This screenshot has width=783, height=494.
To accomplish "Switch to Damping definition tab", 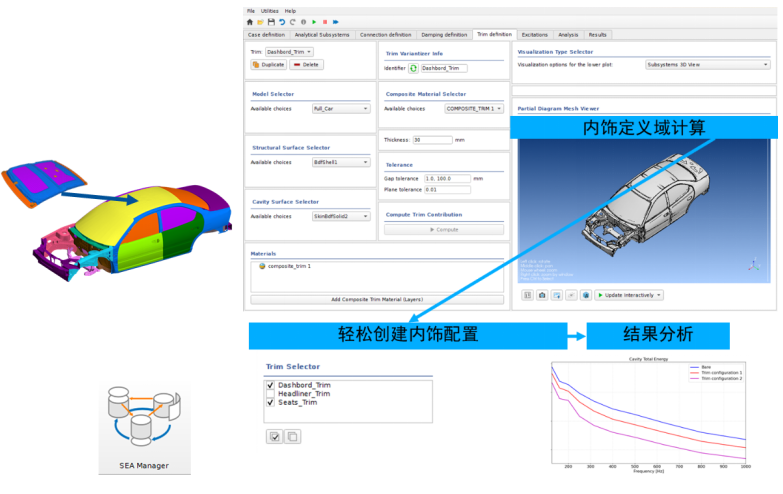I will (444, 35).
